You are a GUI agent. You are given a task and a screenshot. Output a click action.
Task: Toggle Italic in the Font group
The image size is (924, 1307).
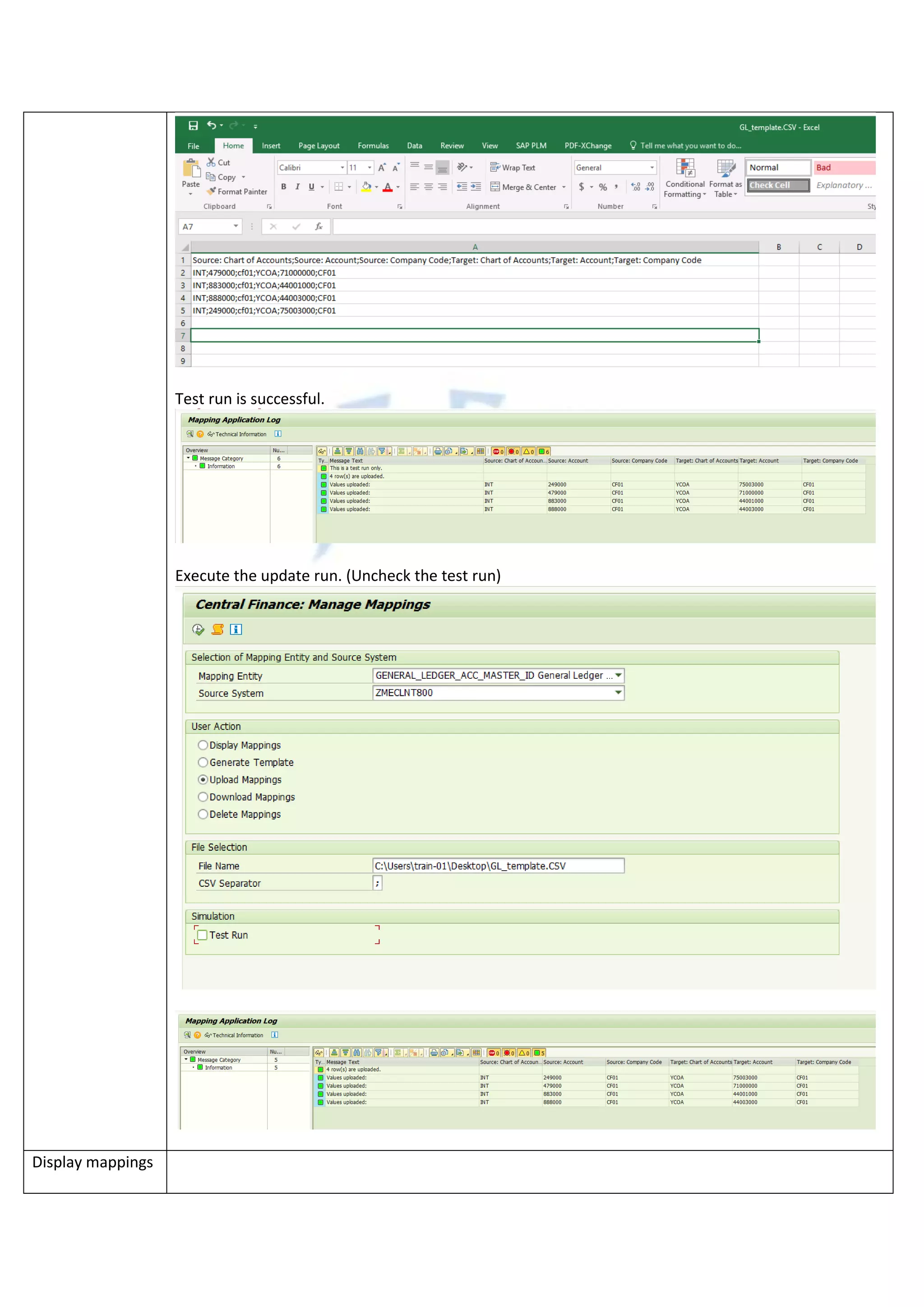pos(298,187)
